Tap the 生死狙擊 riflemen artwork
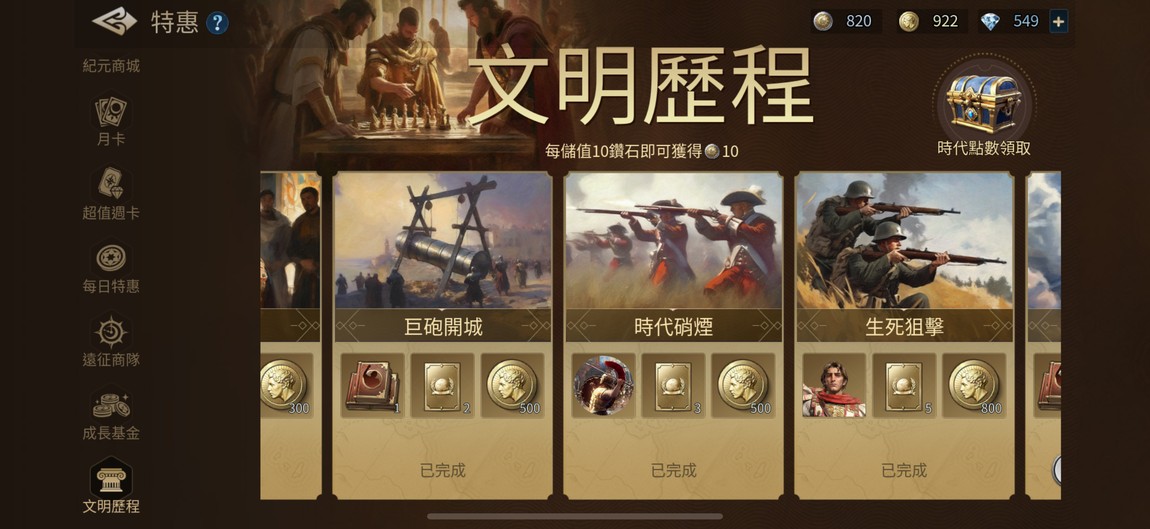 [x=904, y=241]
